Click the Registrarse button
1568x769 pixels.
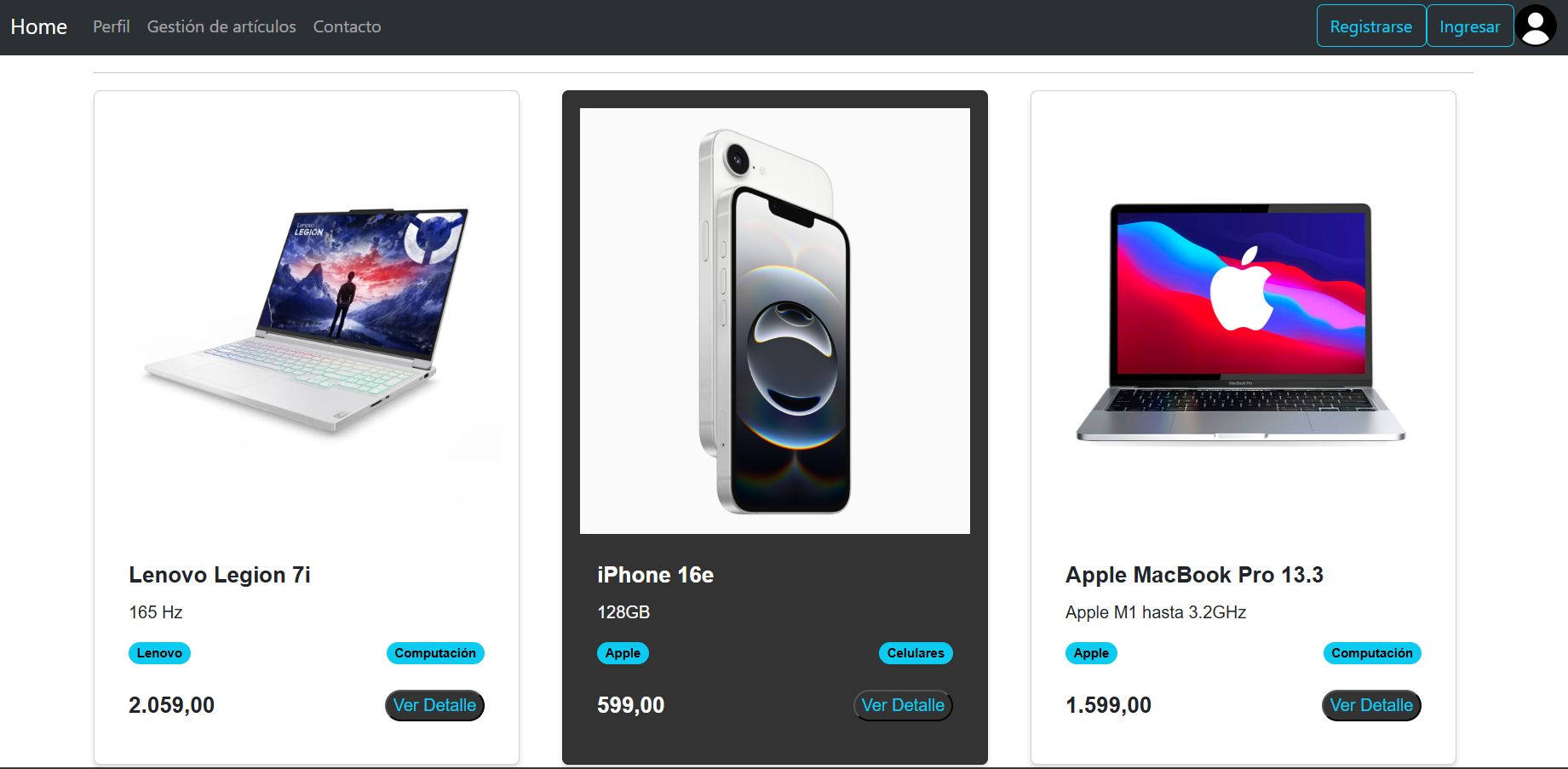tap(1371, 26)
